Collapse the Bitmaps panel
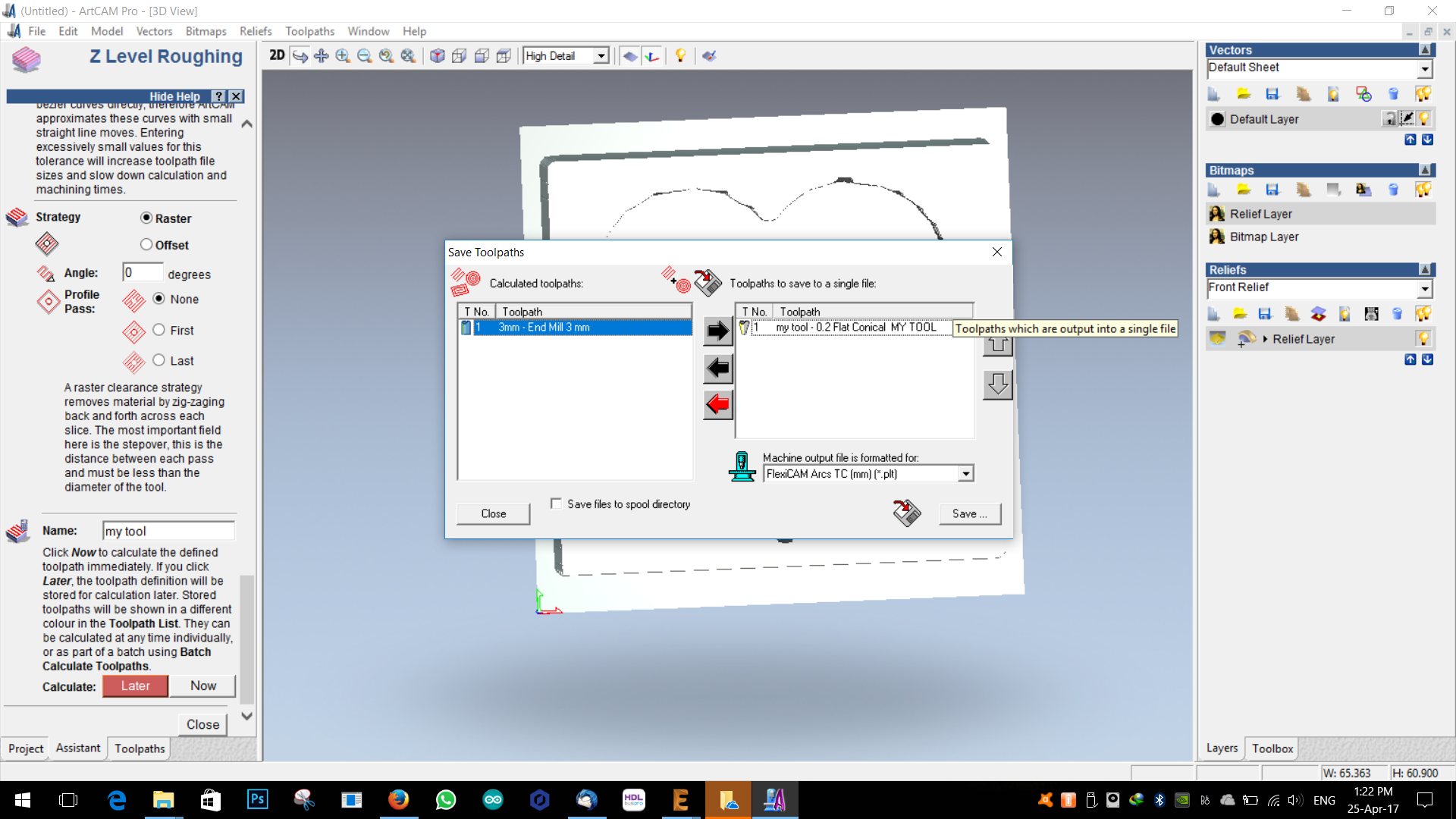Viewport: 1456px width, 819px height. tap(1425, 171)
